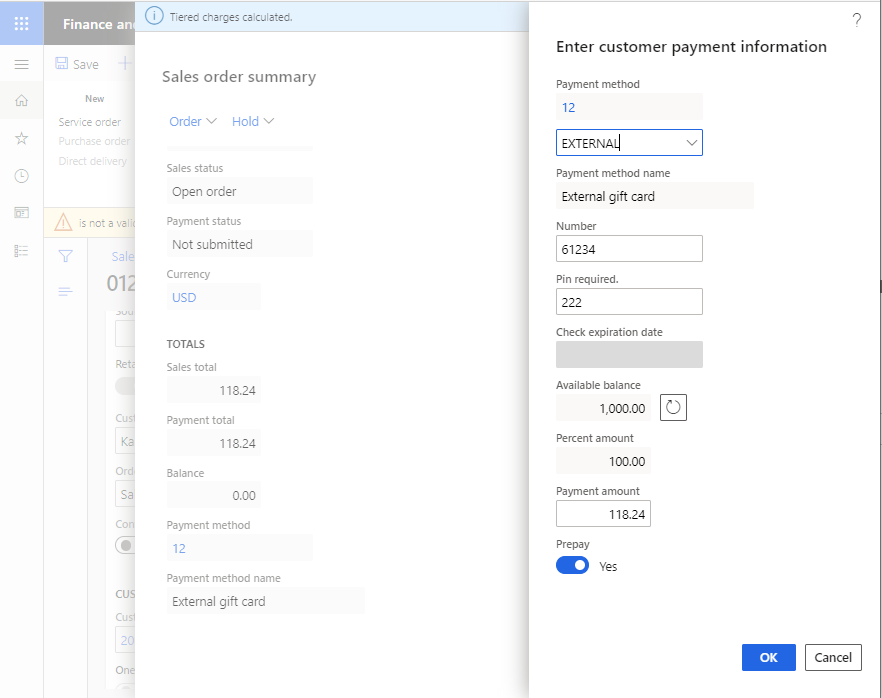Image resolution: width=882 pixels, height=698 pixels.
Task: Open the Office app launcher waffle icon
Action: coord(22,22)
